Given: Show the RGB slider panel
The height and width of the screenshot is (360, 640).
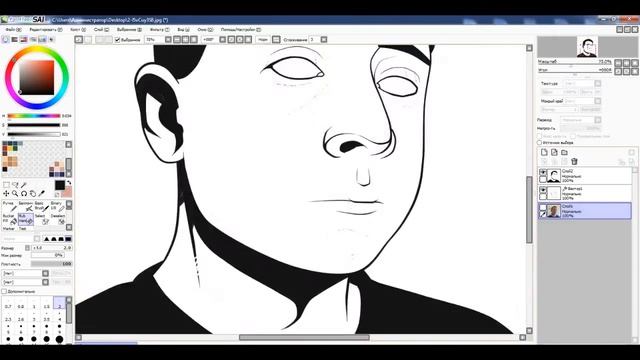Looking at the screenshot, I should (x=15, y=40).
